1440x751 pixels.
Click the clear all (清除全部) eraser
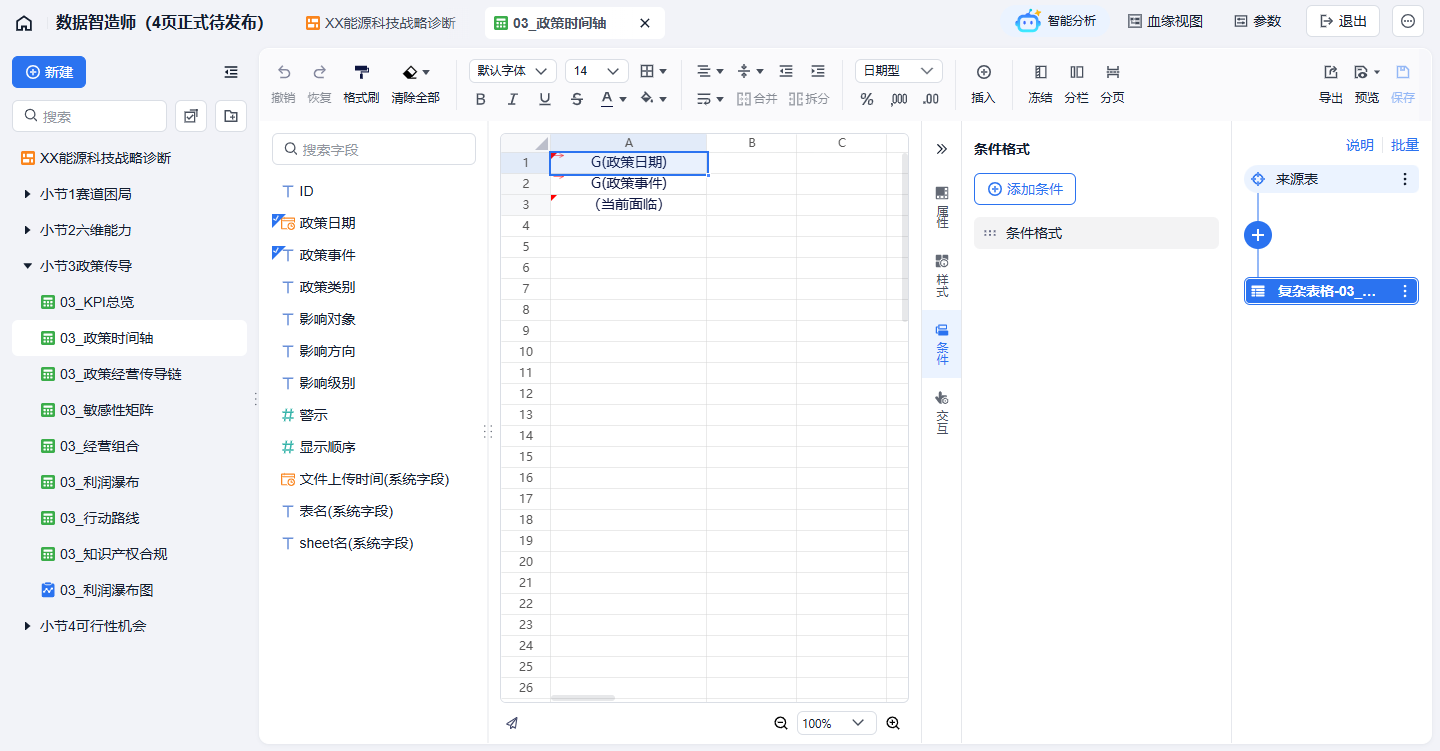410,72
